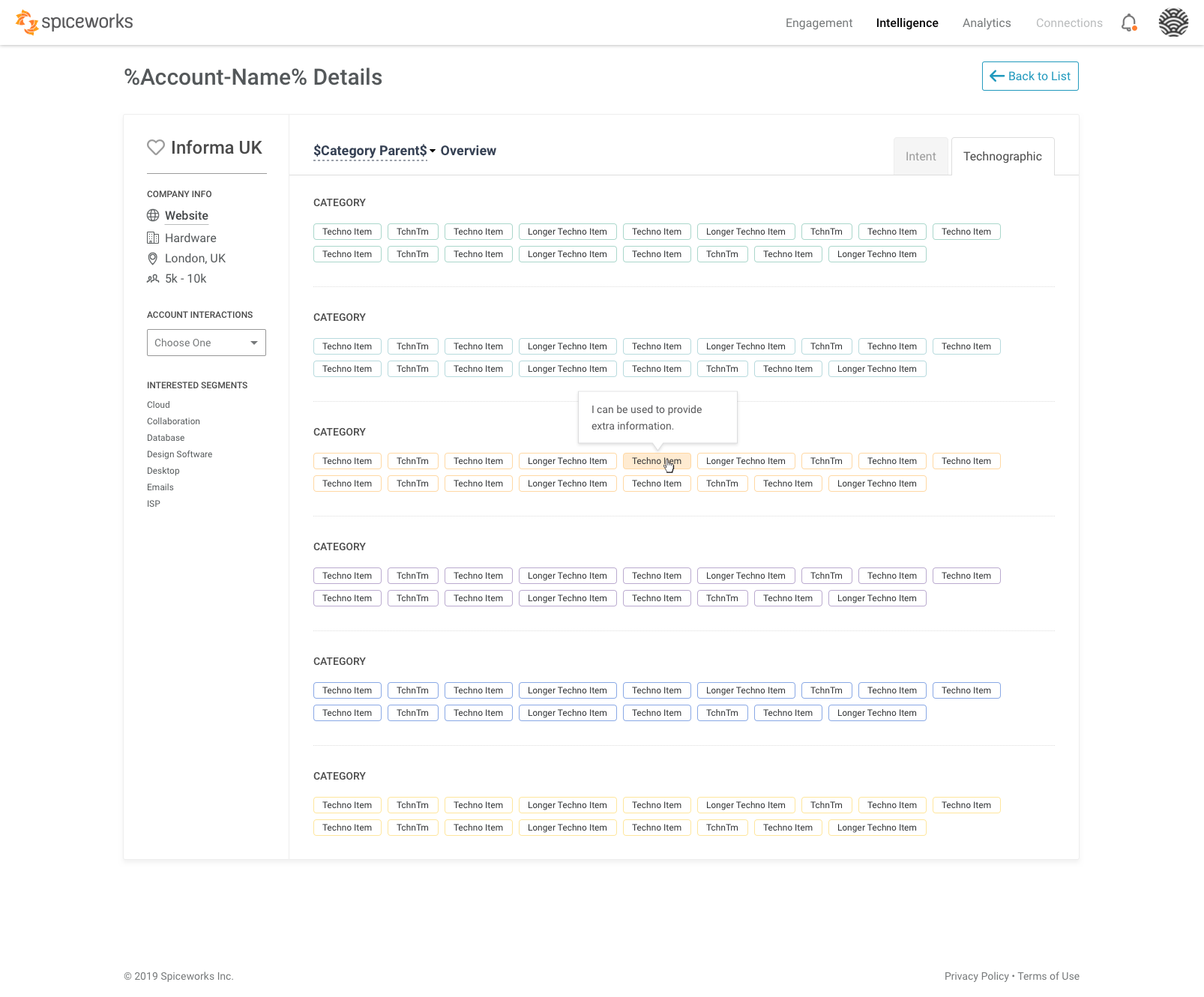Select the Database segment
This screenshot has height=997, width=1204.
tap(166, 438)
